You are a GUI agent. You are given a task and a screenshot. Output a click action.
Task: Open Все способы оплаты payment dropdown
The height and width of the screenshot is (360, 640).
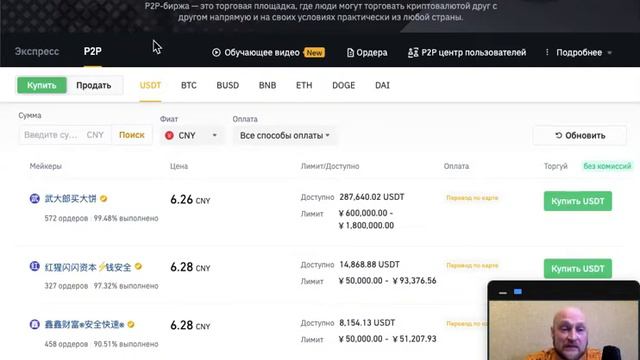(285, 136)
